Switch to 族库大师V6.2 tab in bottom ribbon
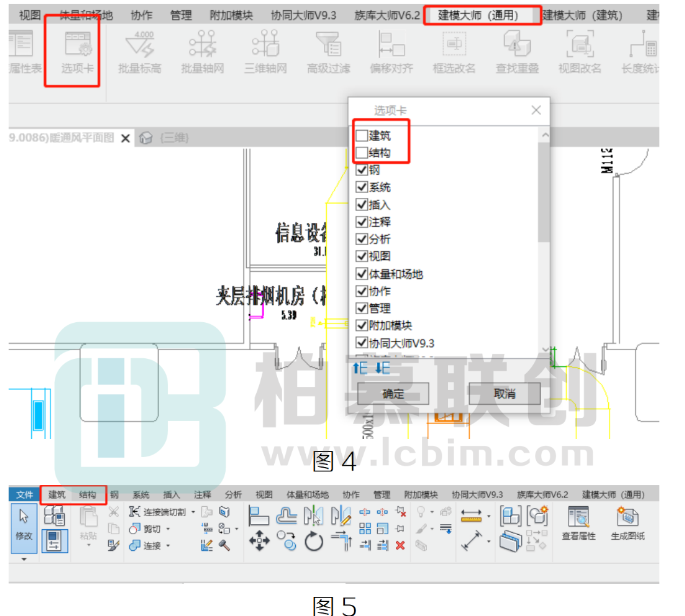685x616 pixels. pos(543,495)
